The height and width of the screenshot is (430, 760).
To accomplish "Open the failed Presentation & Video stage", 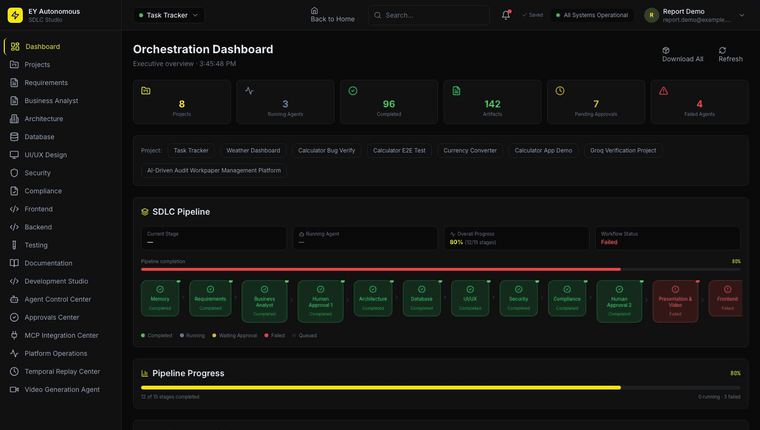I will pos(675,301).
